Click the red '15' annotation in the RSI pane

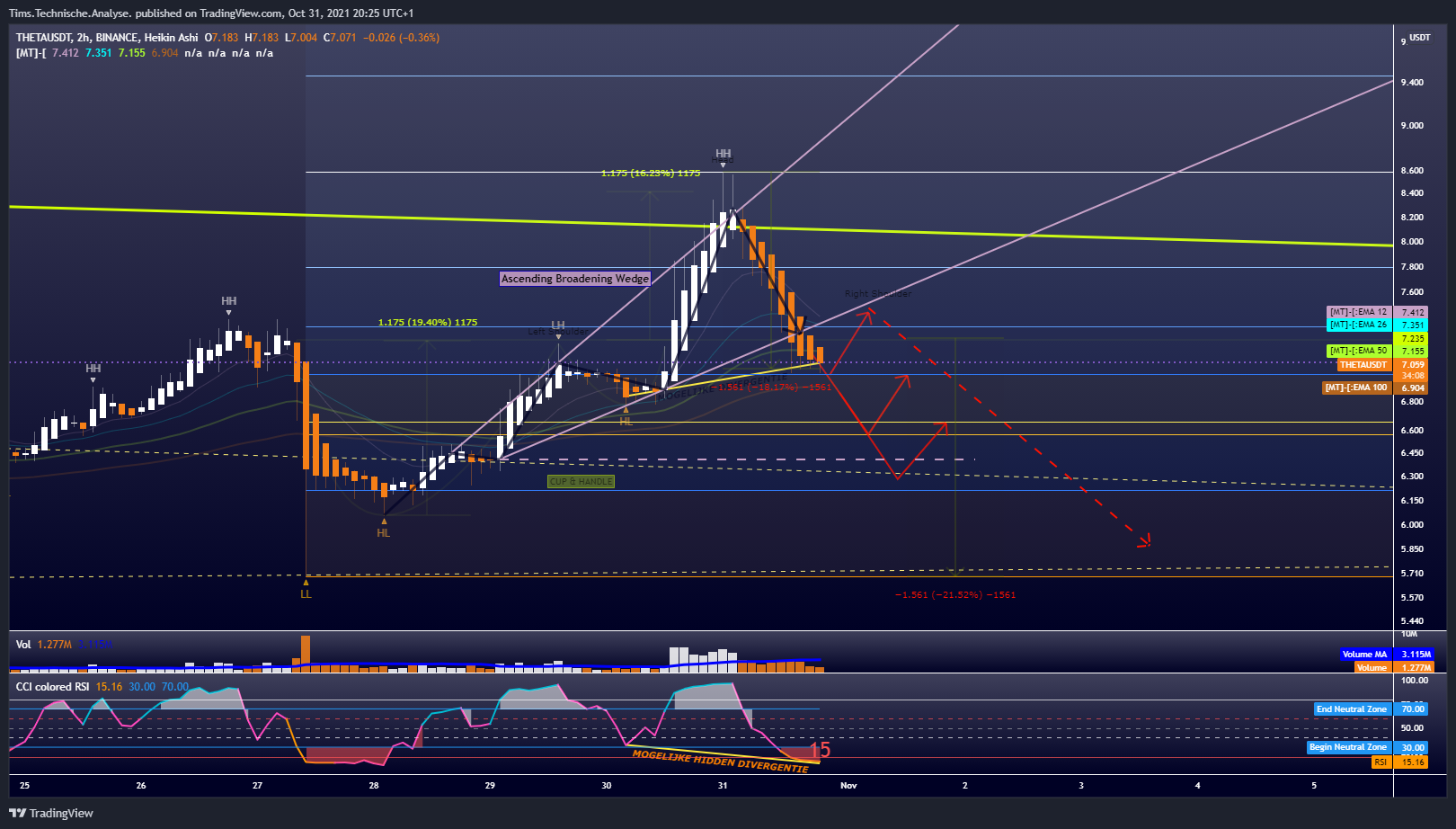[821, 750]
